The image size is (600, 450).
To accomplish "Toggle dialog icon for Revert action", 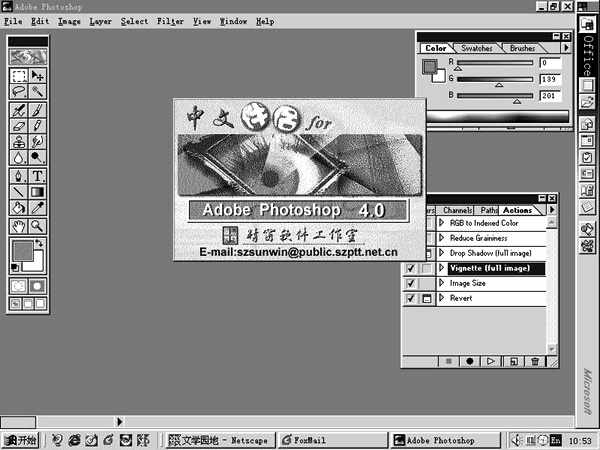I will point(427,298).
